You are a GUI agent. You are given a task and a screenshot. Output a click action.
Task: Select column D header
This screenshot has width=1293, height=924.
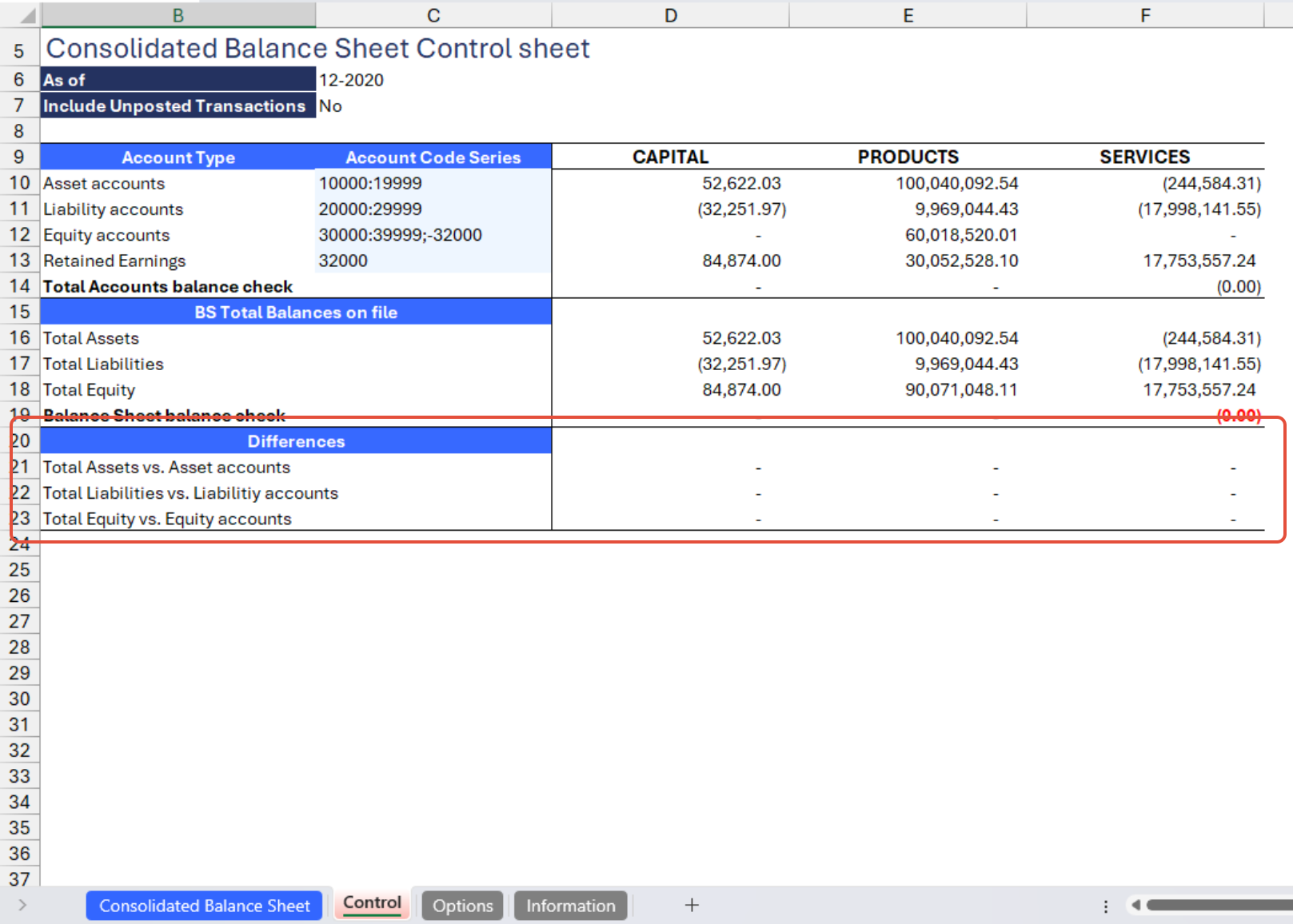coord(670,15)
